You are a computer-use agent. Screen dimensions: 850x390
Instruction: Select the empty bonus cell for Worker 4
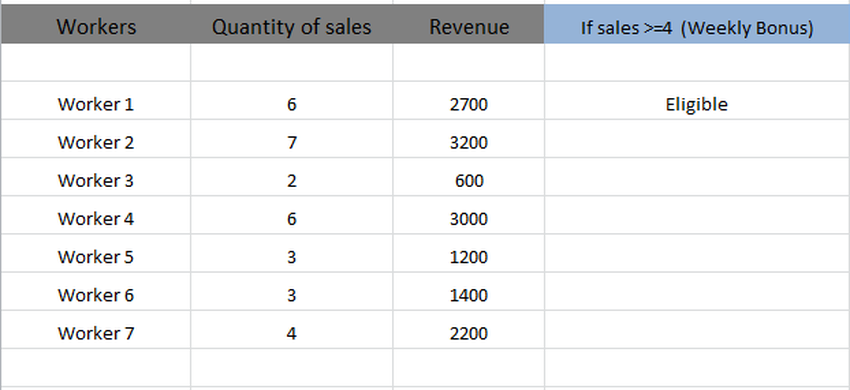[x=697, y=215]
